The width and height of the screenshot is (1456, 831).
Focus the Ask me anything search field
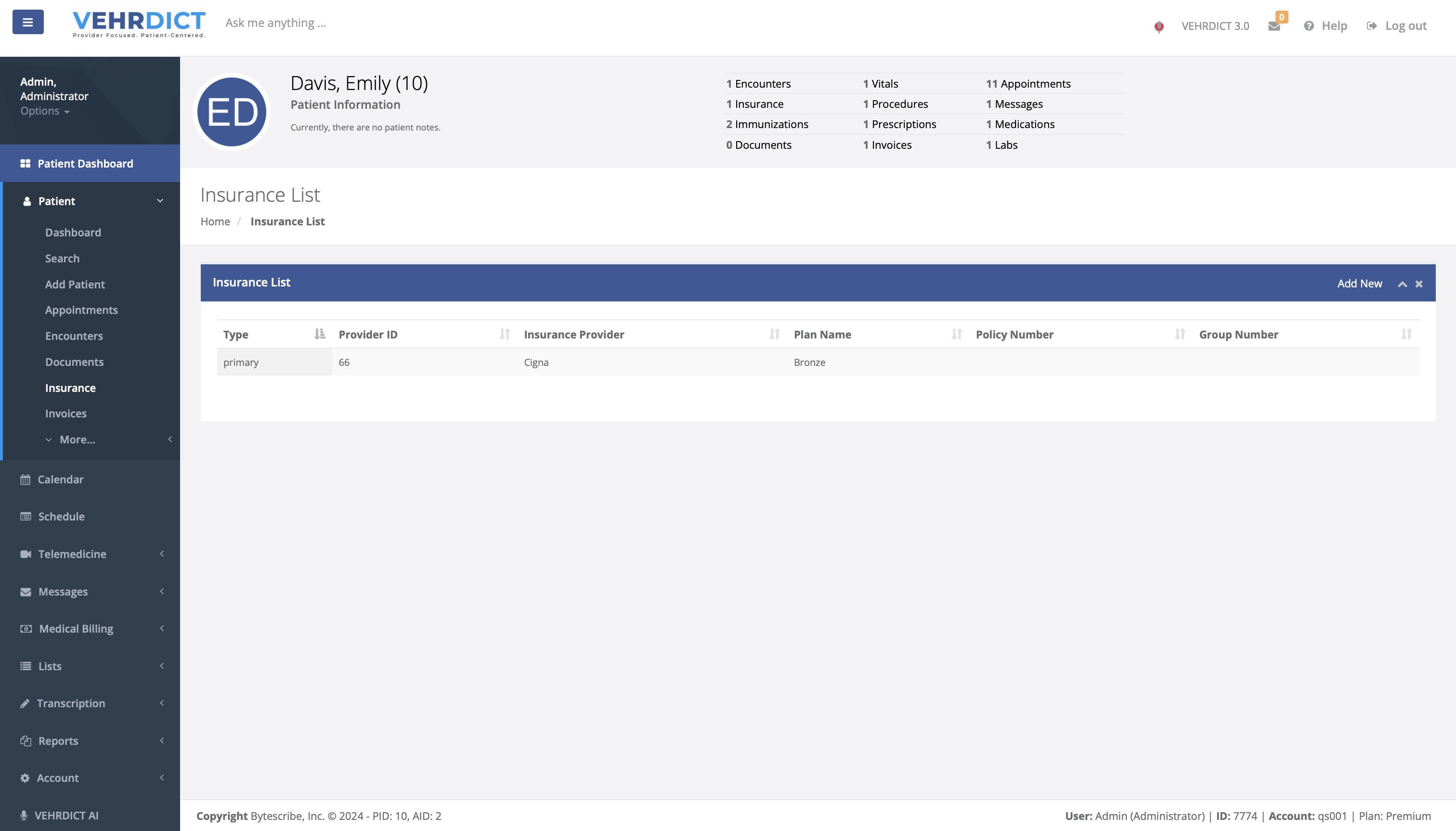276,23
